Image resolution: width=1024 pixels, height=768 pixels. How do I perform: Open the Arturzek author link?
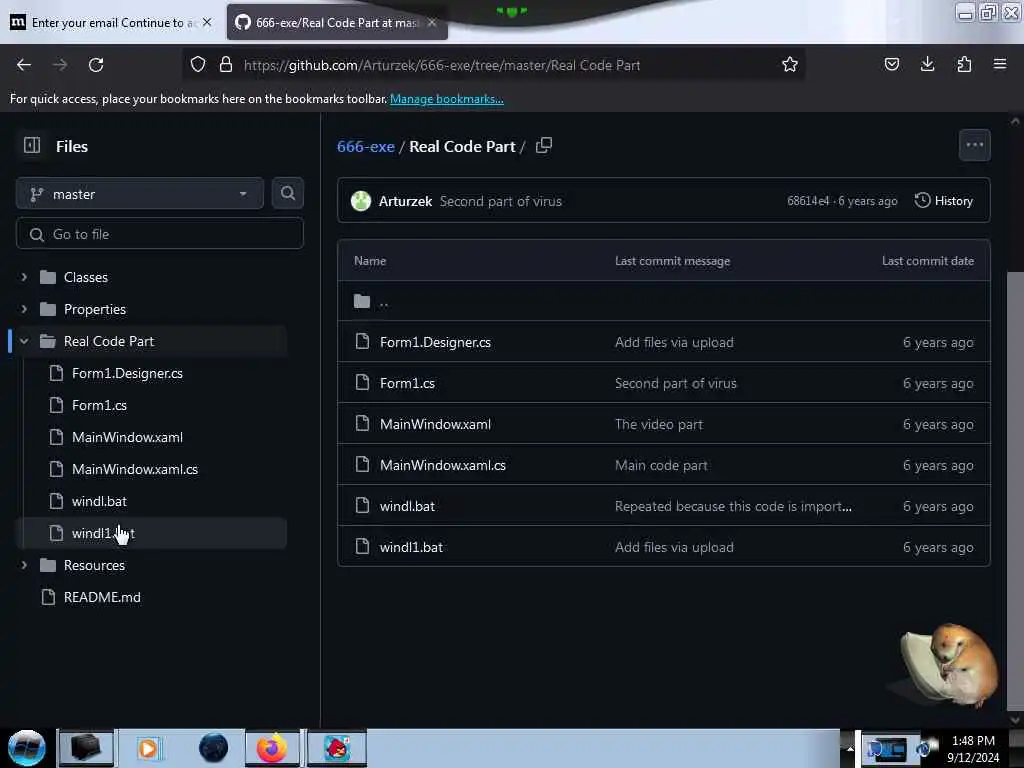pyautogui.click(x=405, y=201)
